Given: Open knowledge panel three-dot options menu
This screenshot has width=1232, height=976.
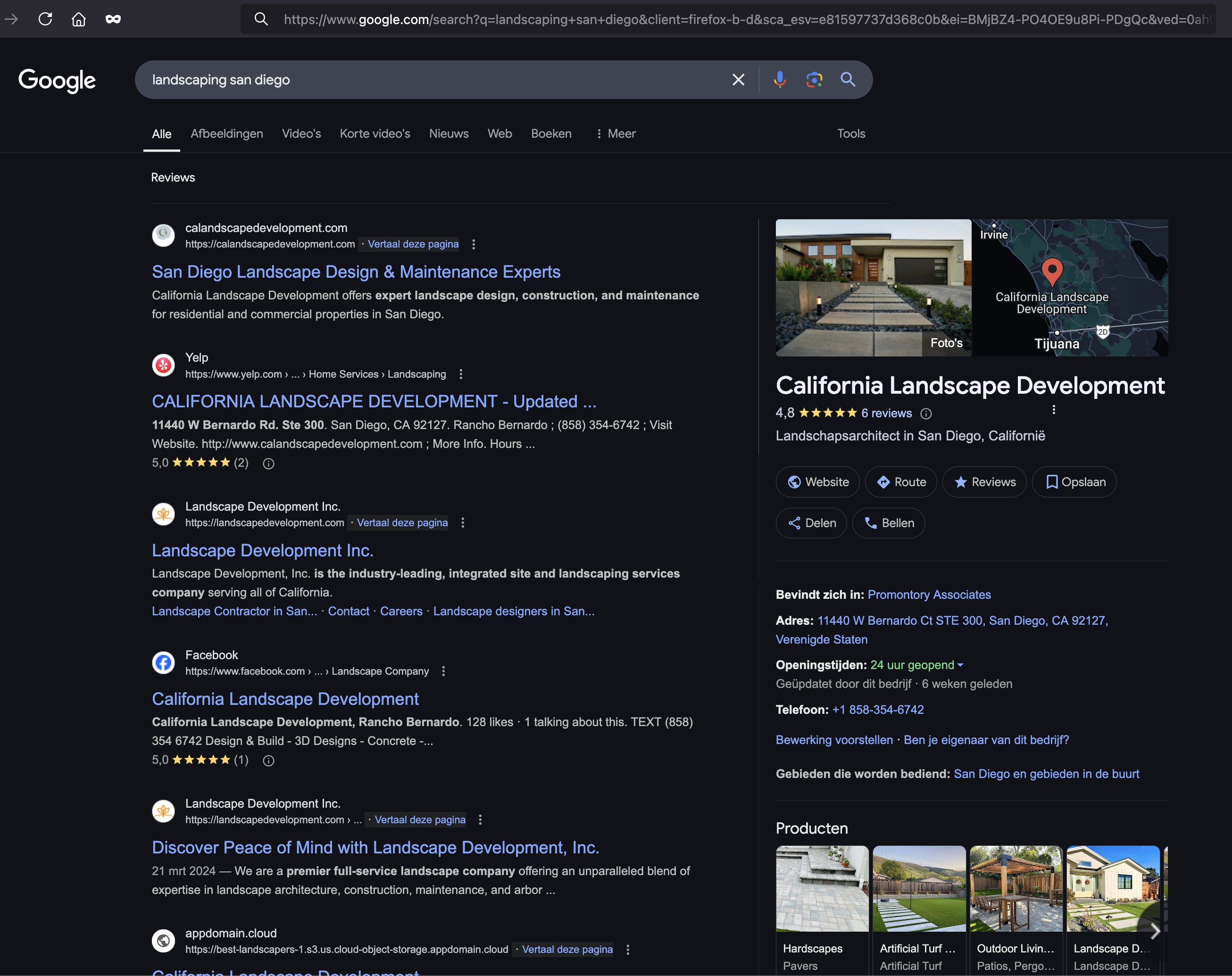Looking at the screenshot, I should (1054, 409).
